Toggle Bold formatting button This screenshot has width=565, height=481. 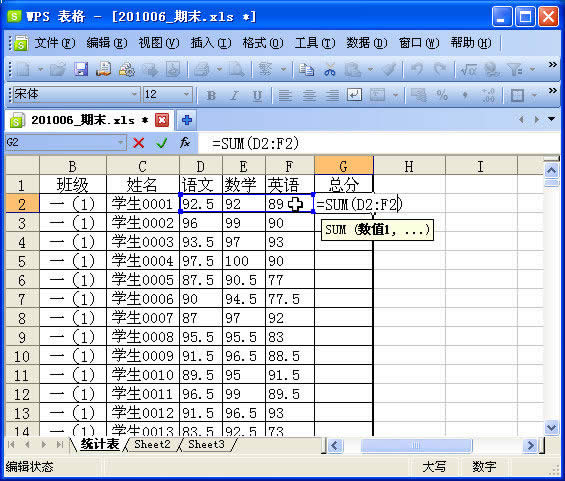[x=211, y=95]
